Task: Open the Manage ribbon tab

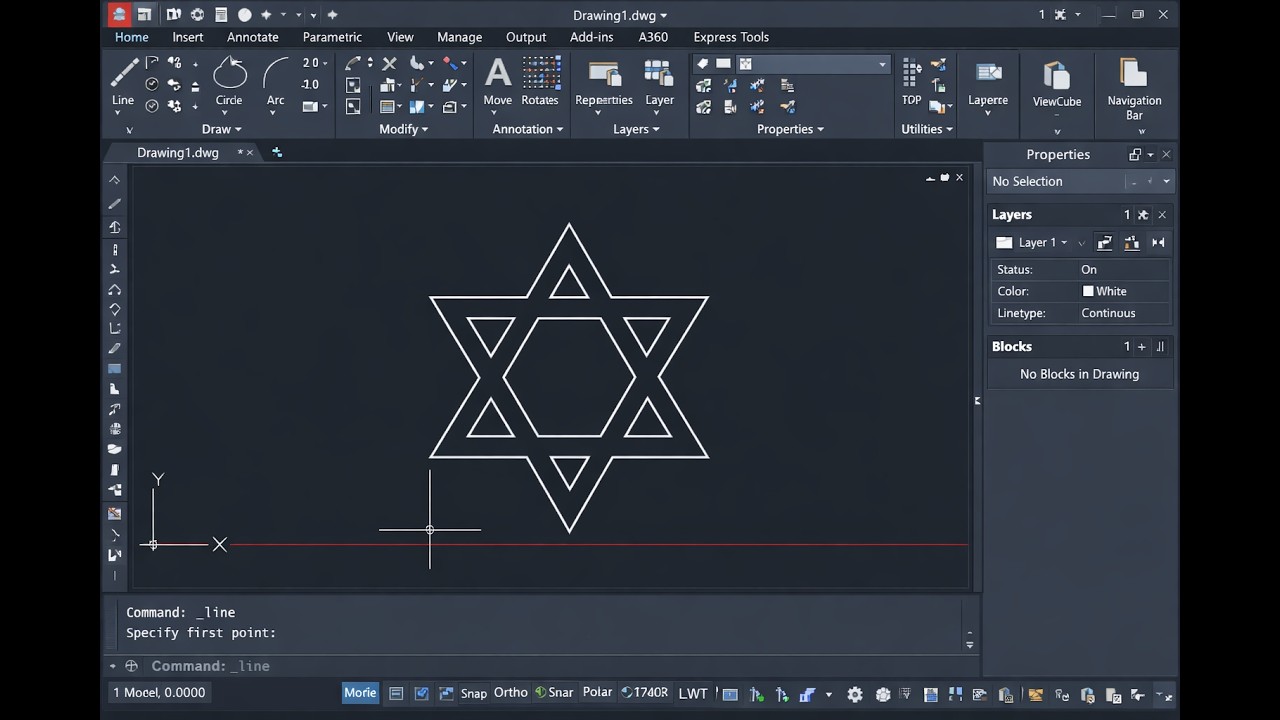Action: 460,37
